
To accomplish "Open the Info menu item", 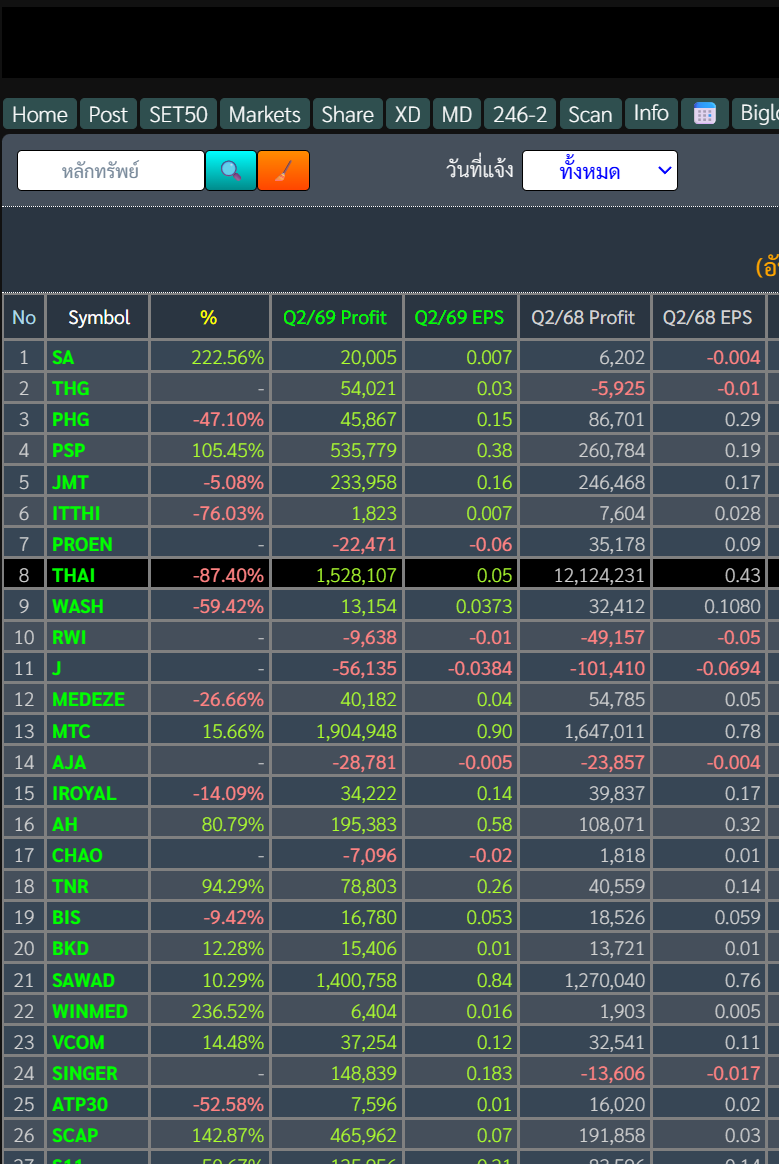I will coord(651,114).
